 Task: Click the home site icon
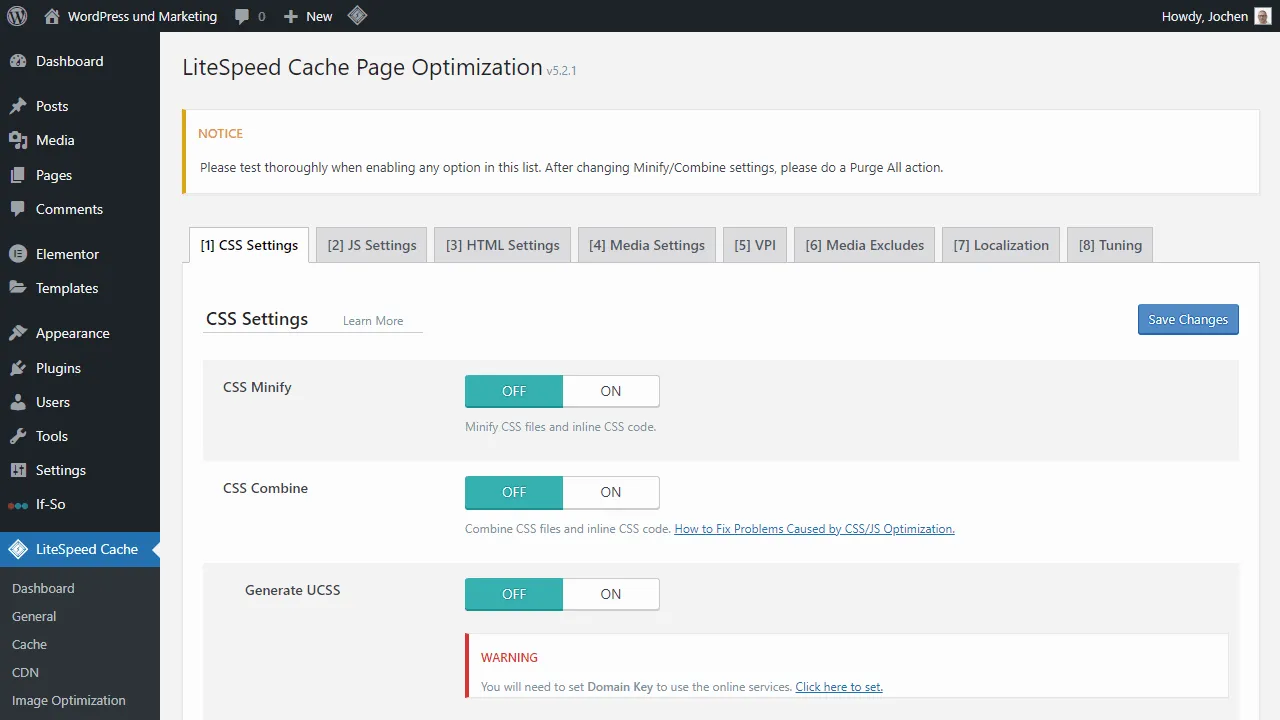pos(52,16)
